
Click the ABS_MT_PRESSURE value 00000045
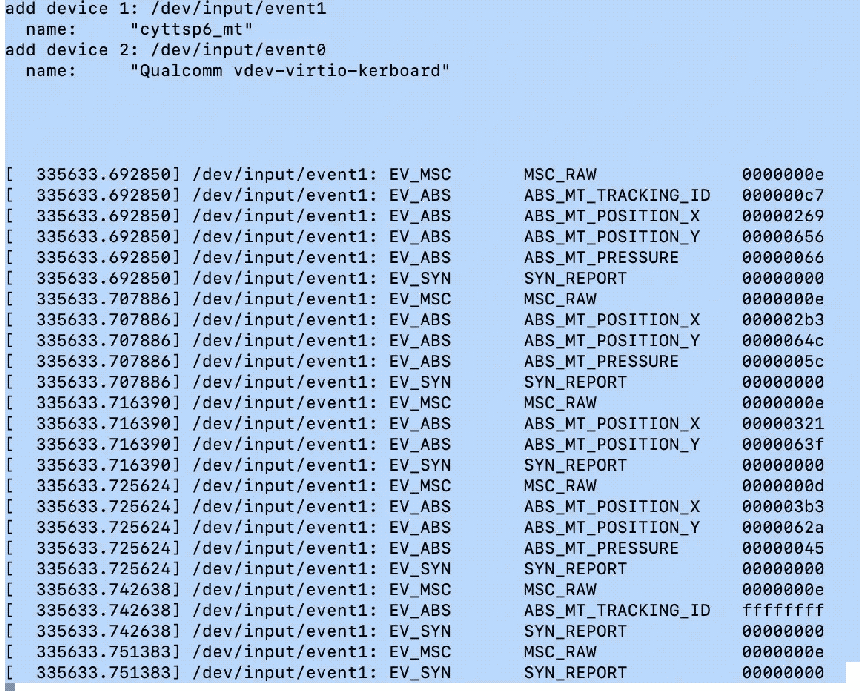(x=783, y=548)
